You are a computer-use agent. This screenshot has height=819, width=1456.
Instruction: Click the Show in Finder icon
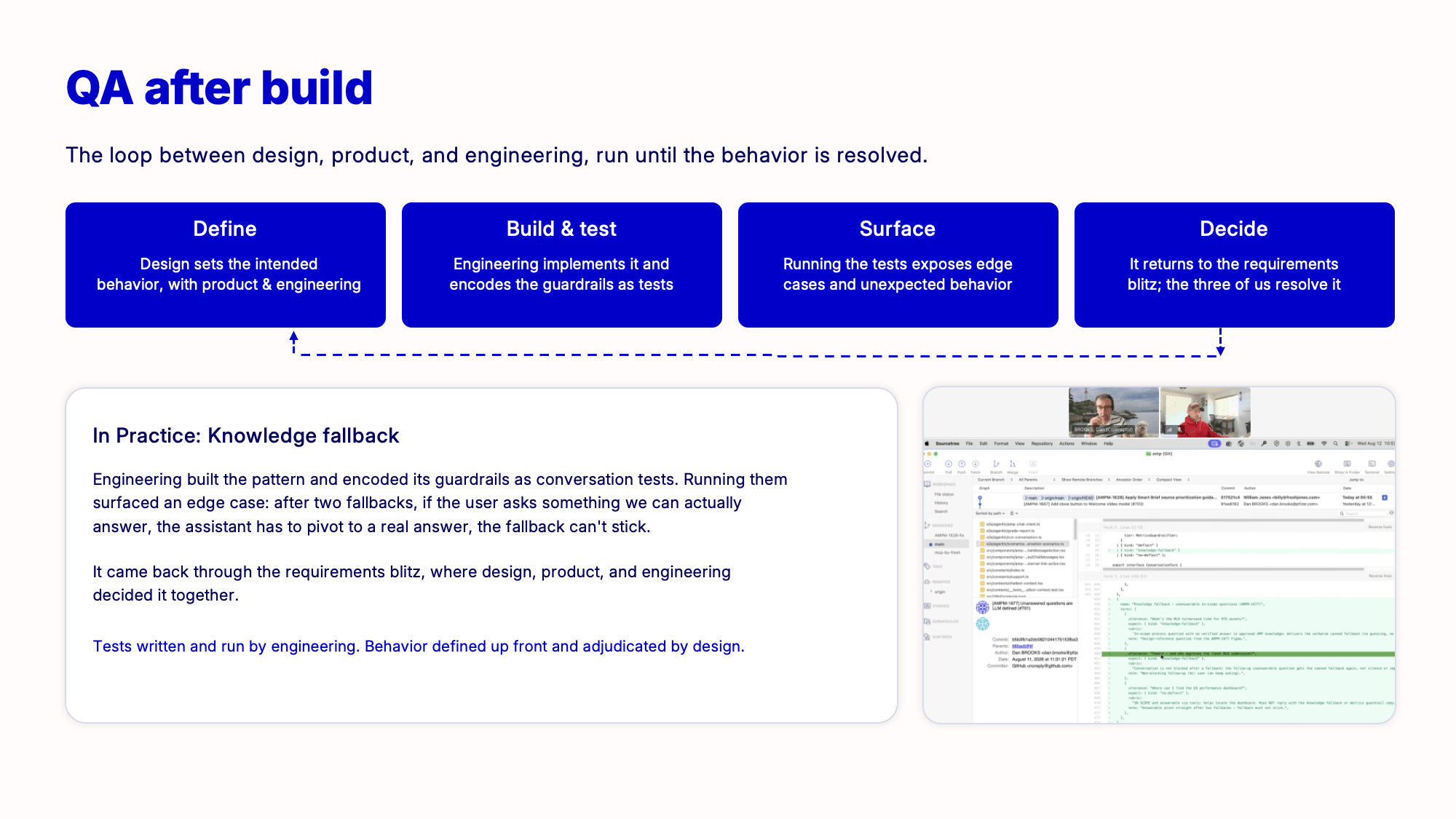pos(1348,464)
